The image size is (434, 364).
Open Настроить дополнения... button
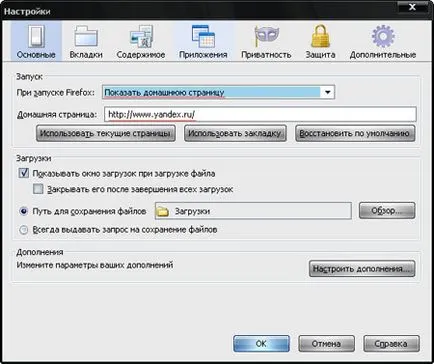362,269
